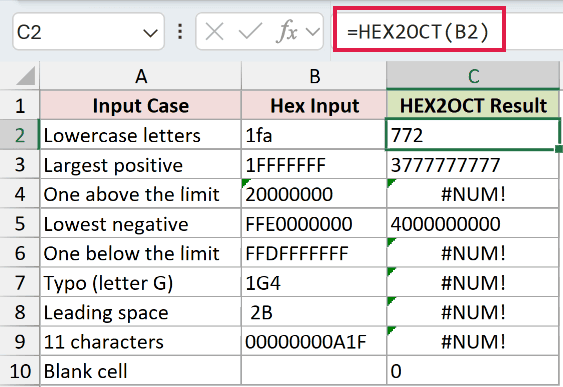
Task: Click result cell showing 772
Action: pyautogui.click(x=473, y=135)
